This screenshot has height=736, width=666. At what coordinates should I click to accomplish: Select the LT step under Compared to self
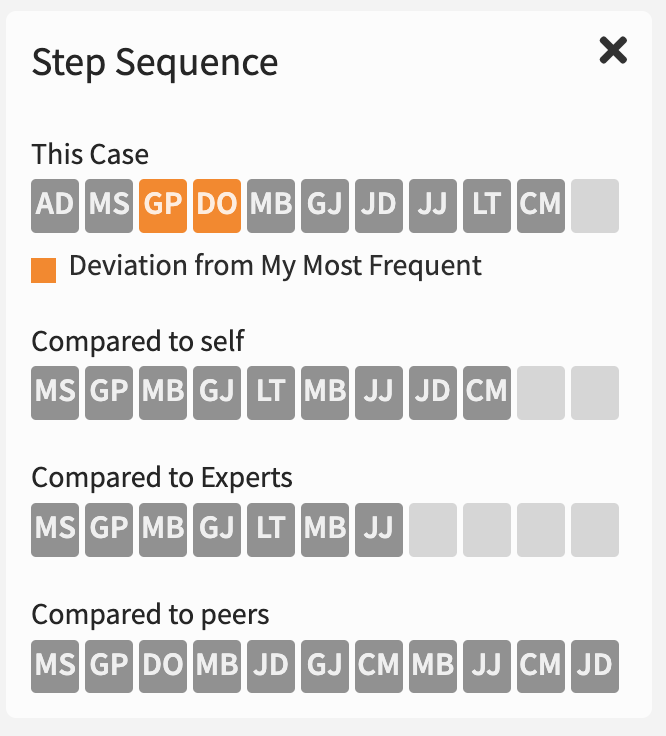[271, 392]
